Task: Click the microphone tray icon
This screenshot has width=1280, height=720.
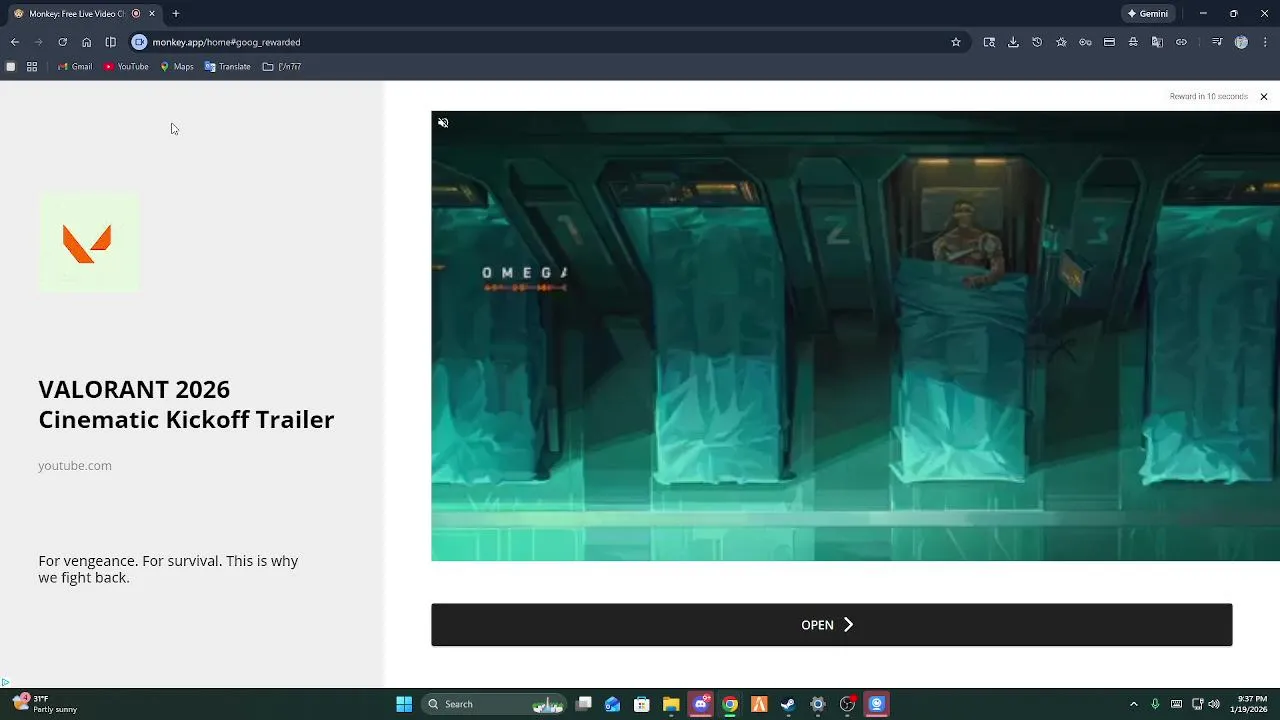Action: pos(1155,704)
